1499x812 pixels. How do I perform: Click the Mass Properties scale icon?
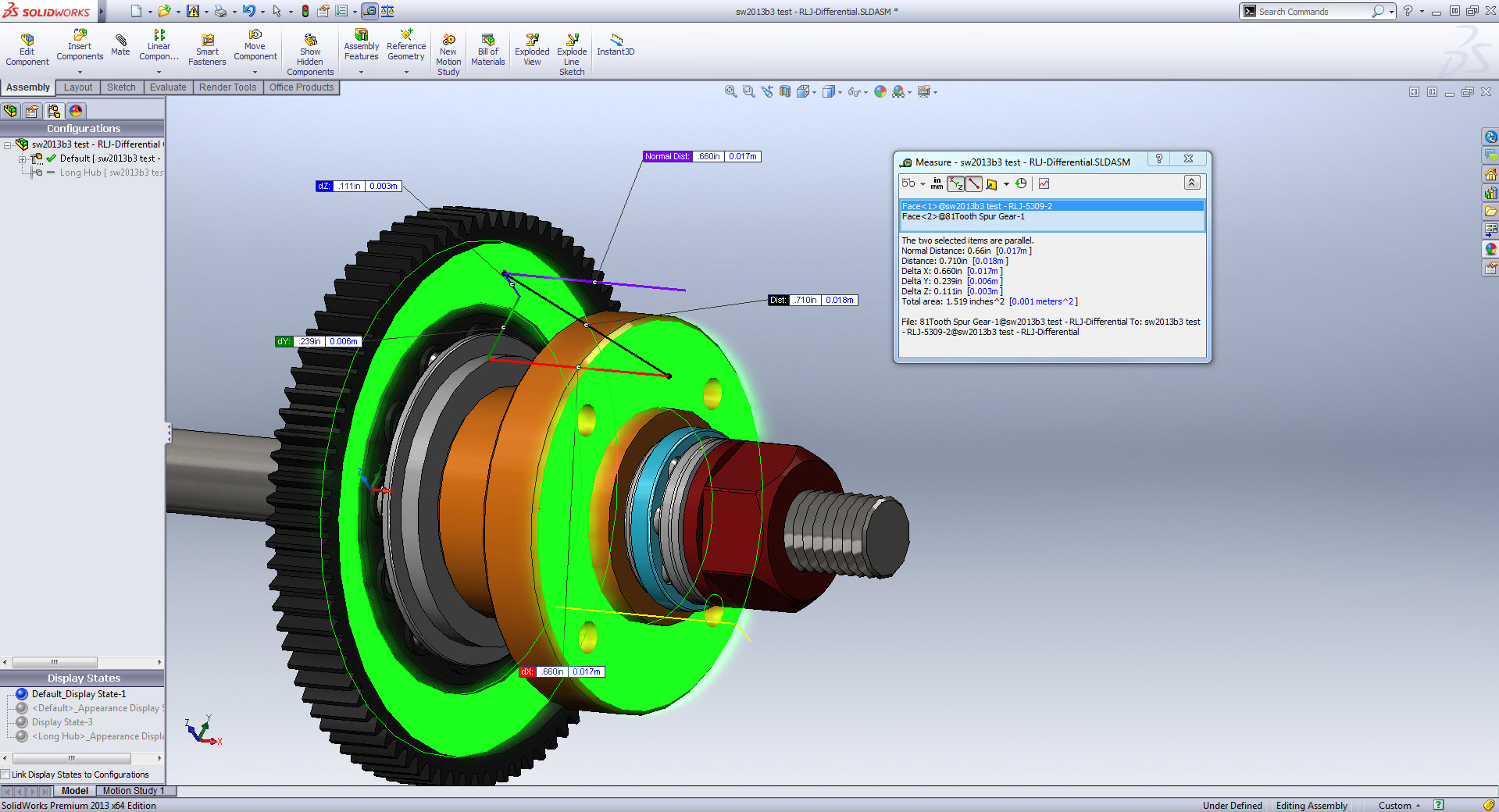387,11
